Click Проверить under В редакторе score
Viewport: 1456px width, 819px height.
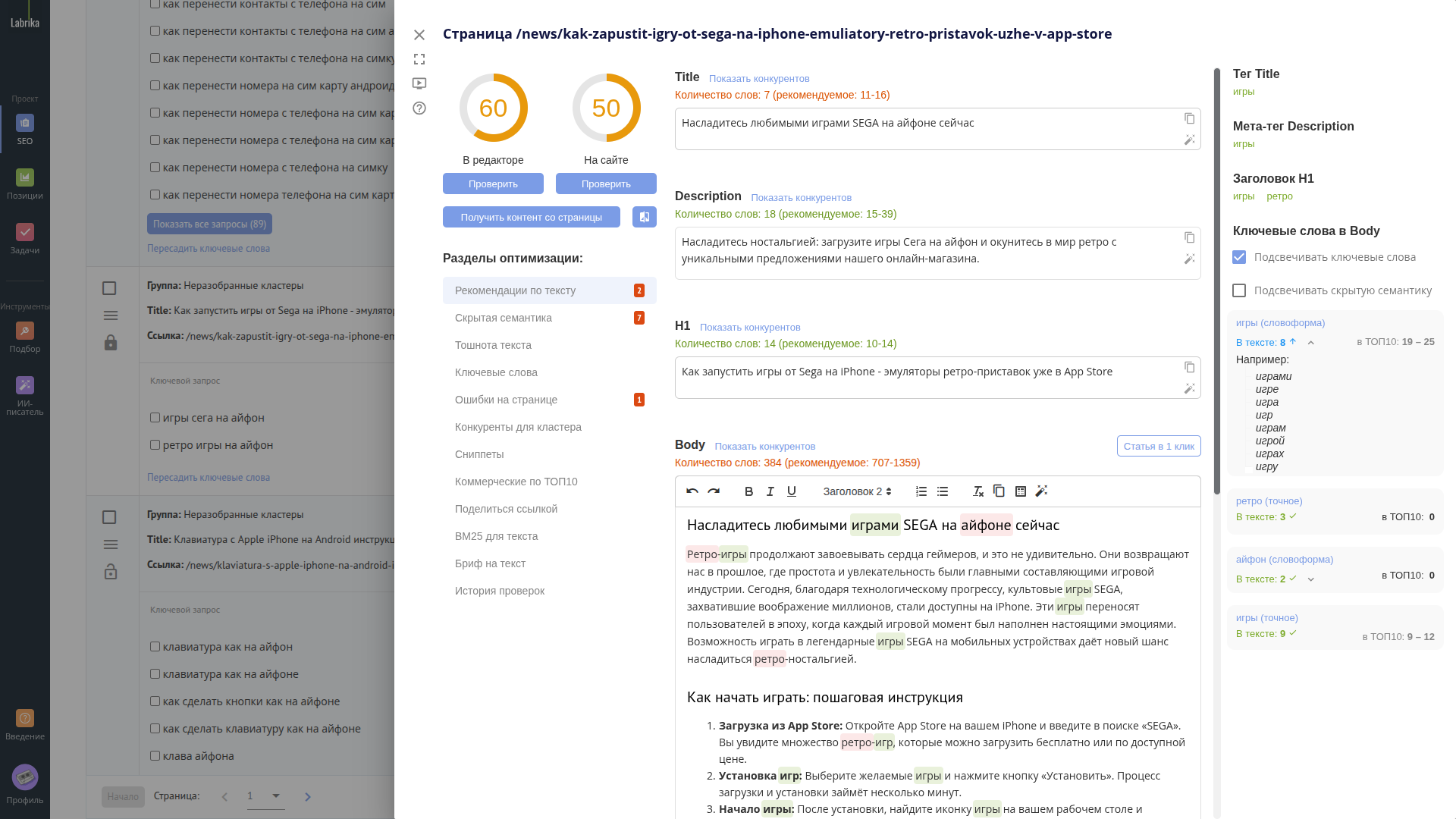[493, 184]
